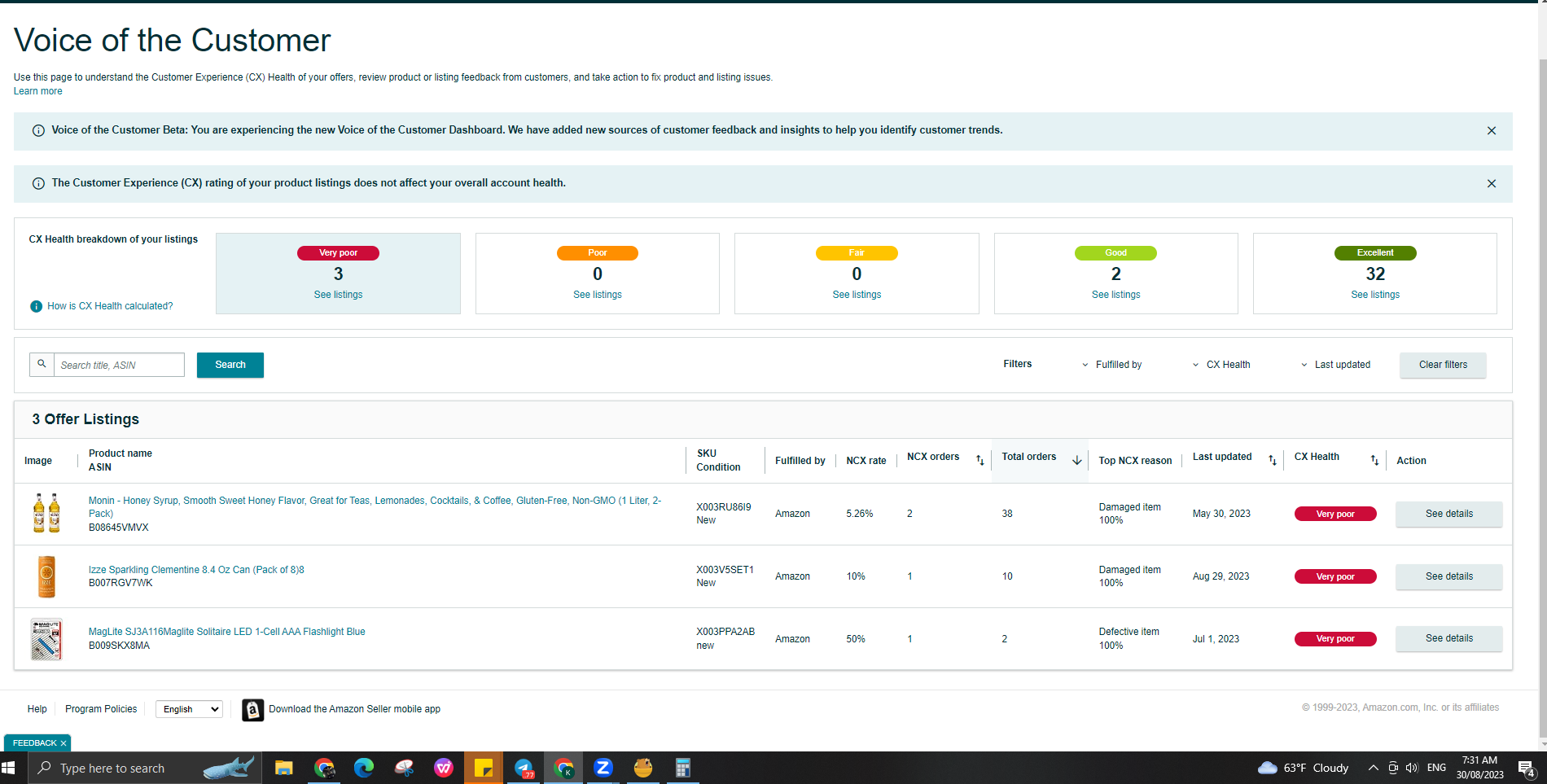Click the Windows taskbar search box
The image size is (1547, 784).
[145, 768]
